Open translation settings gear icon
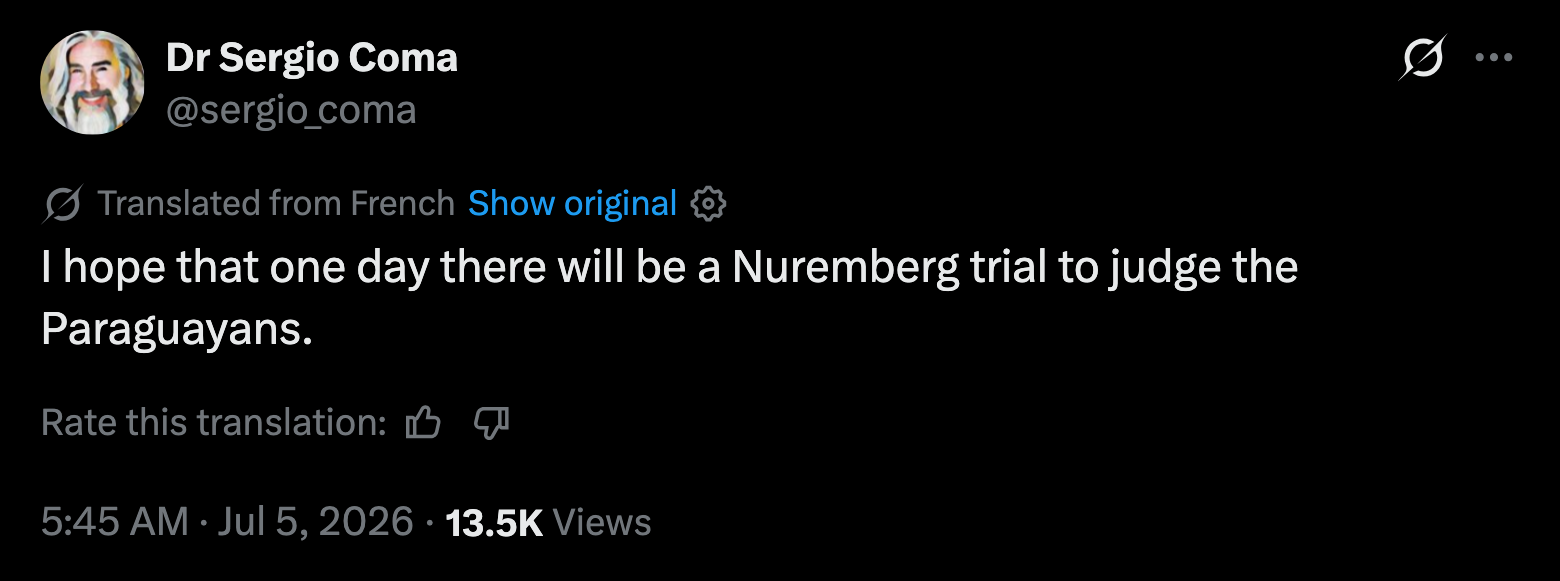 coord(708,204)
